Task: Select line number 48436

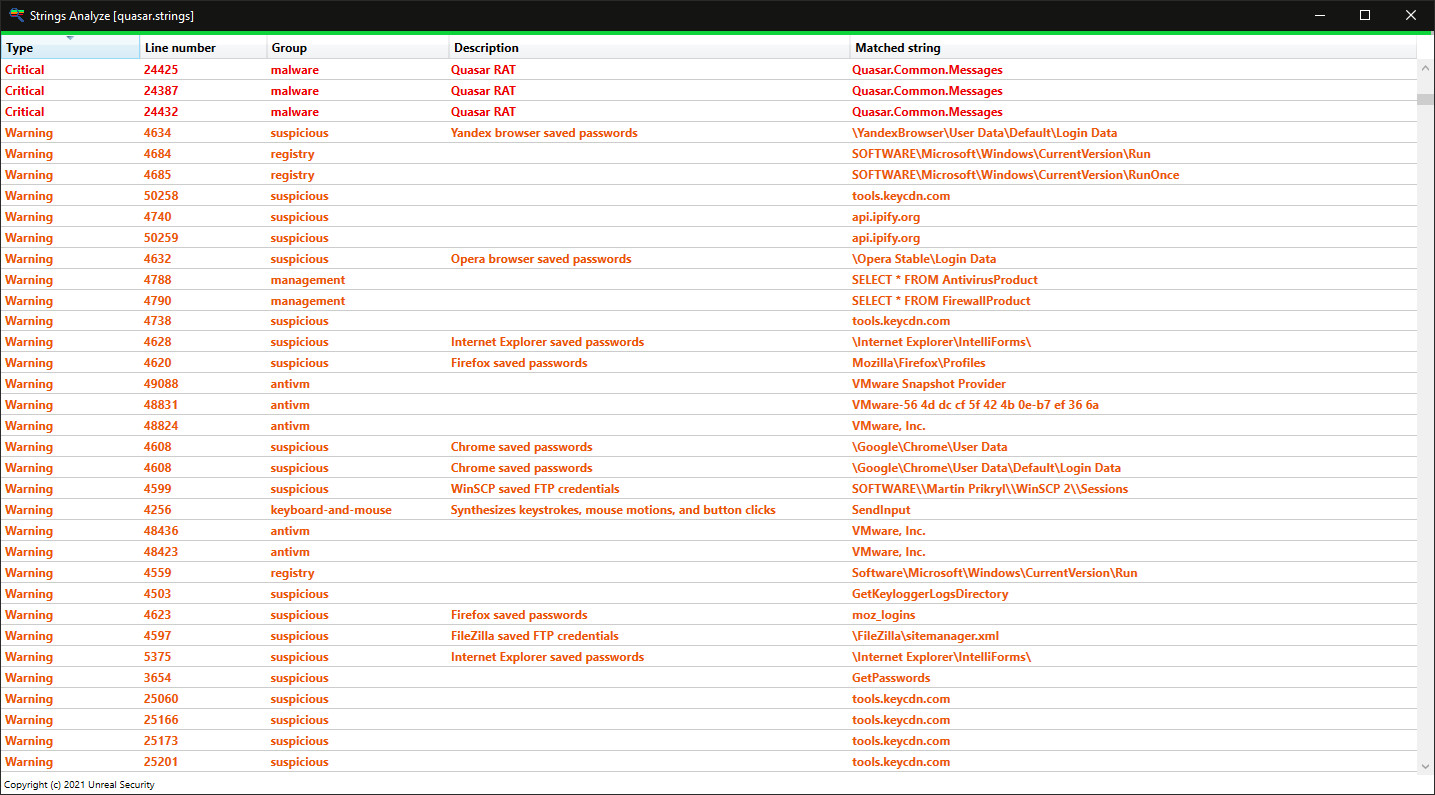Action: coord(161,531)
